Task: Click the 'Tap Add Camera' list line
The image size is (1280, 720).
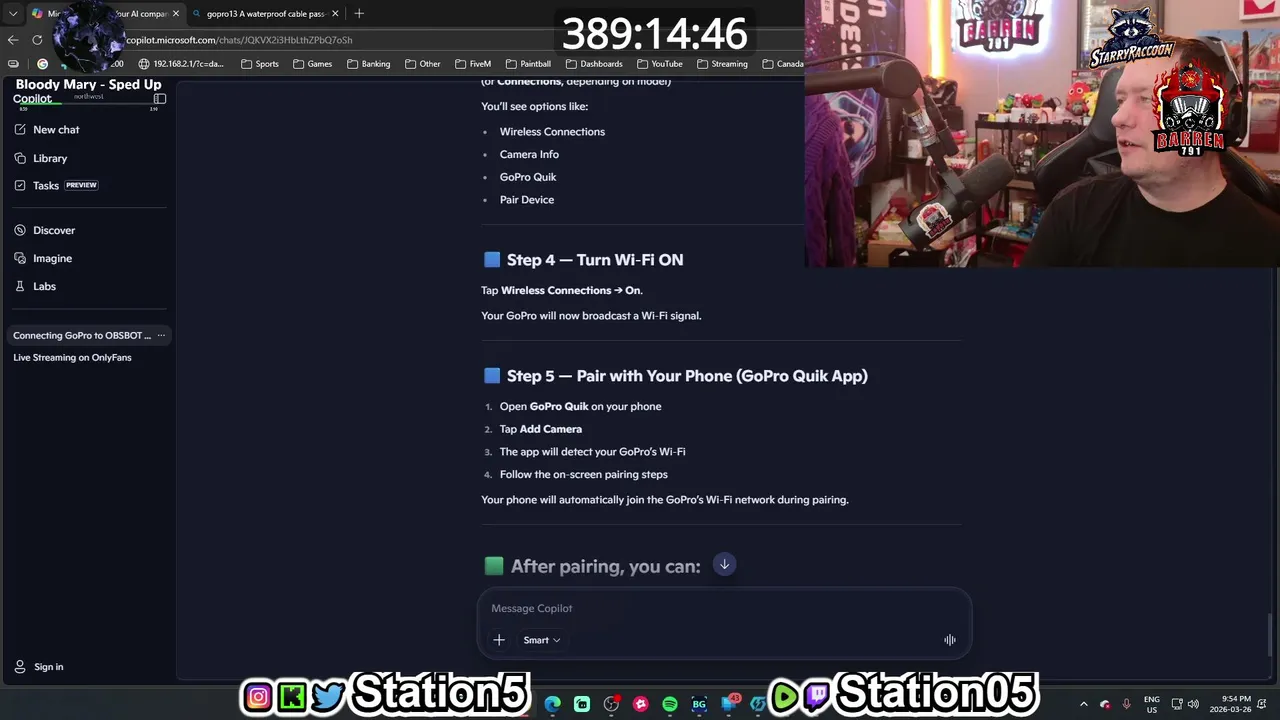Action: 541,429
